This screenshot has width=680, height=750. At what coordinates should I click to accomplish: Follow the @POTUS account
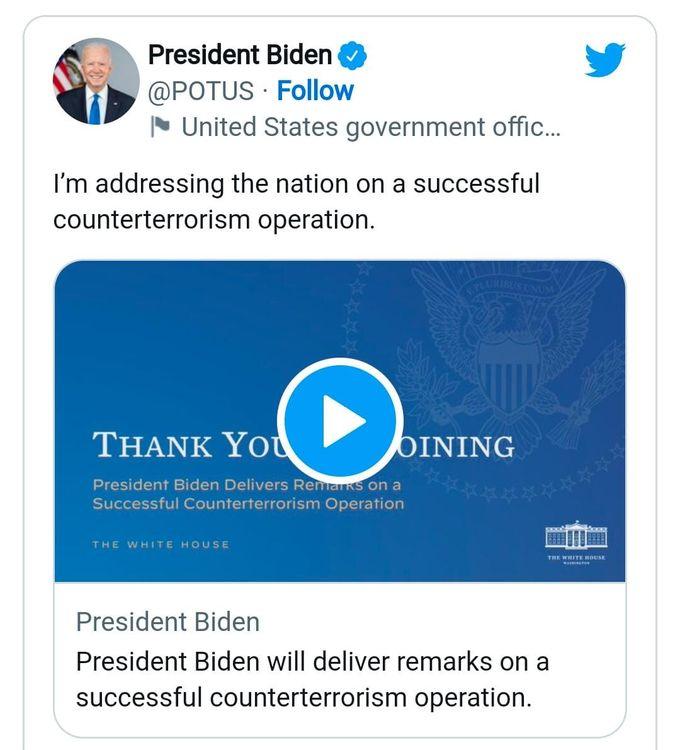315,91
